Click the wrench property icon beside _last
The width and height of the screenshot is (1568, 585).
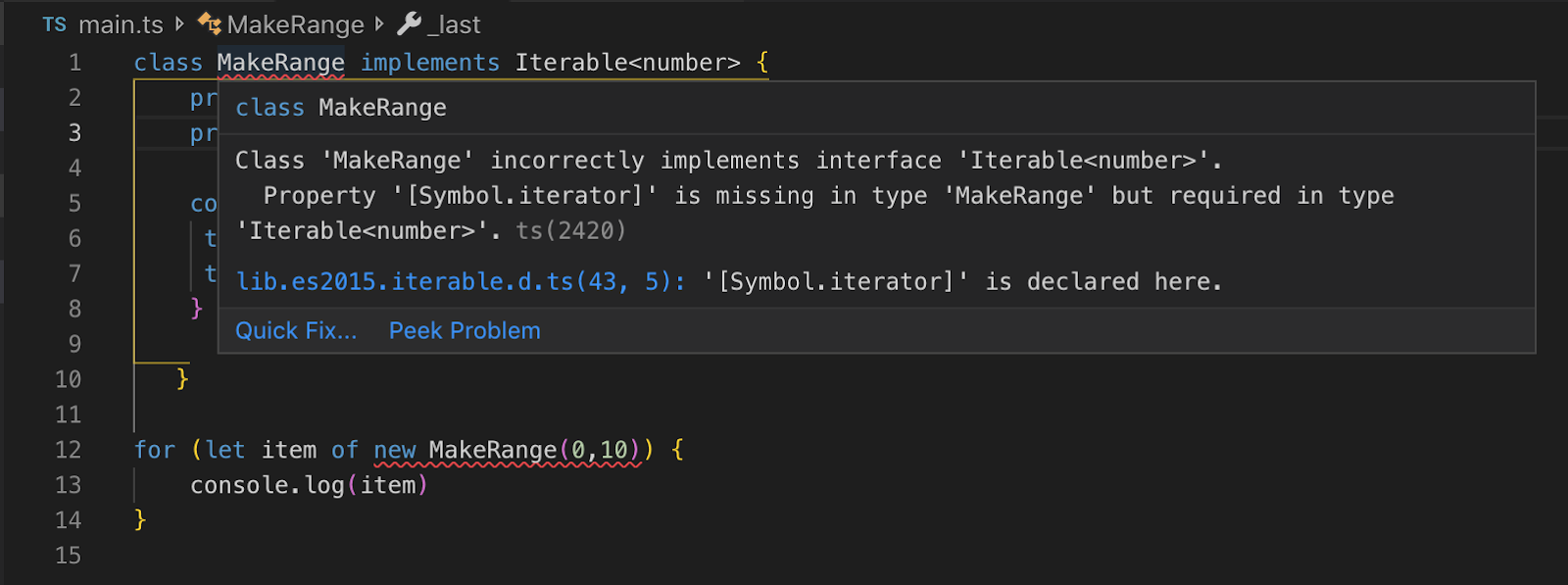[x=409, y=24]
